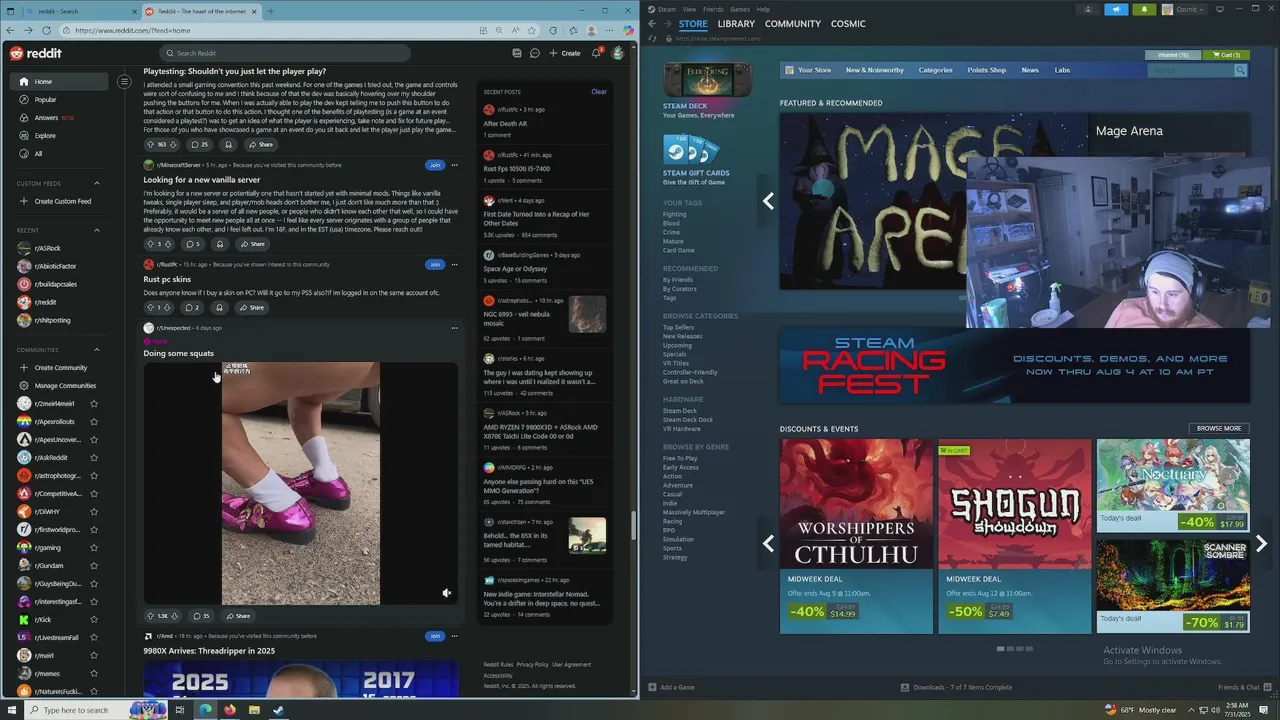Favorite r/AskReddit with star toggle
Viewport: 1280px width, 720px height.
[94, 458]
